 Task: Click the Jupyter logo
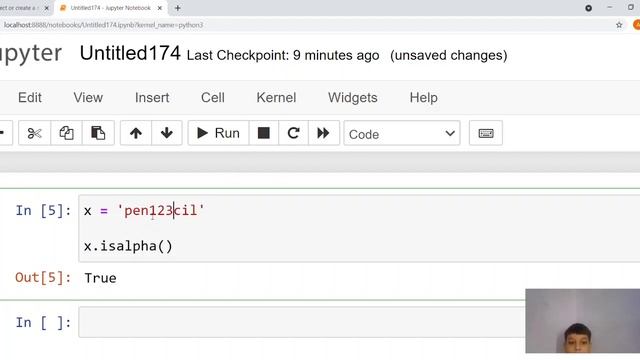(31, 54)
